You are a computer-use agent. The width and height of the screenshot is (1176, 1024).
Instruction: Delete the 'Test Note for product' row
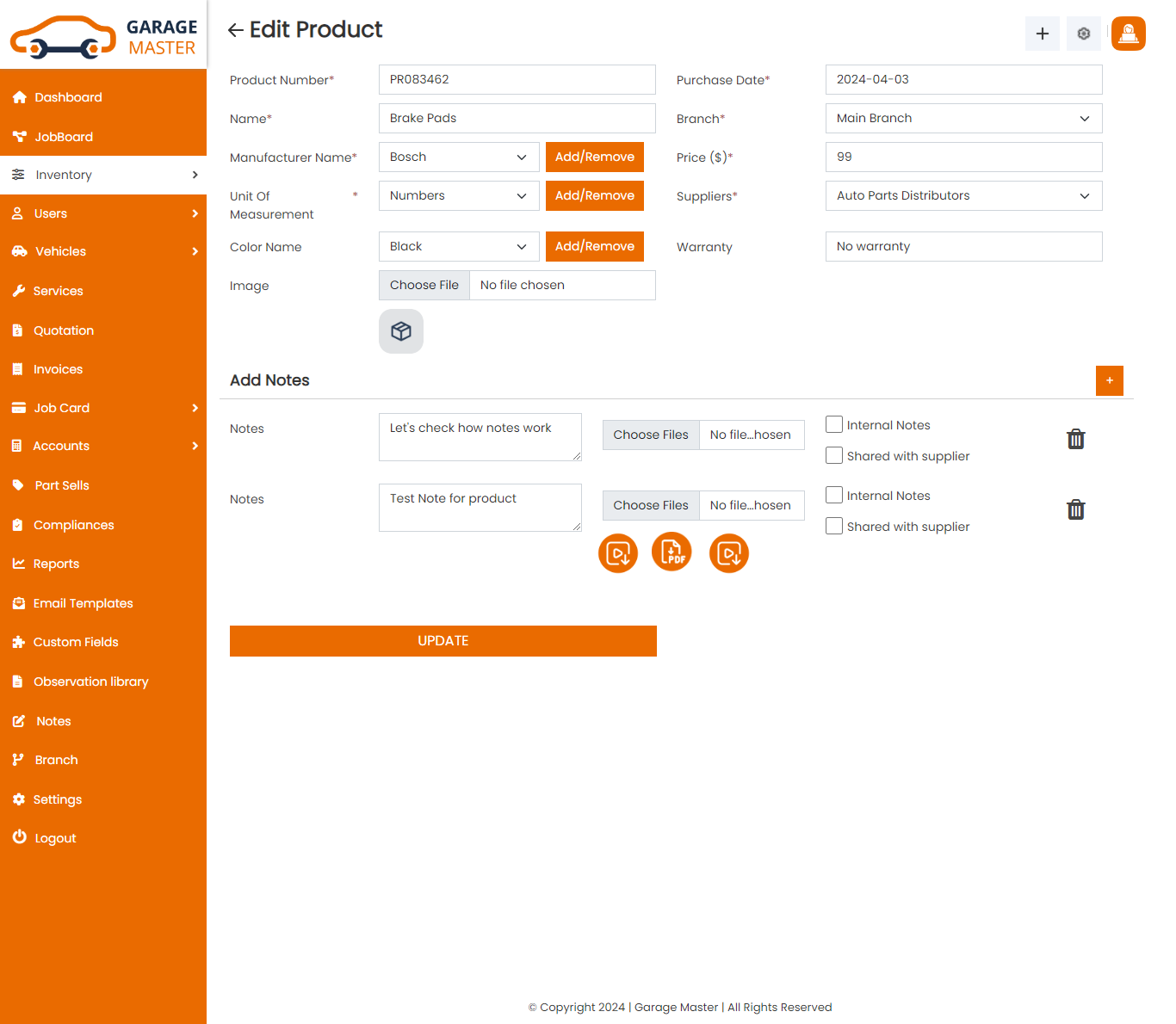1075,509
